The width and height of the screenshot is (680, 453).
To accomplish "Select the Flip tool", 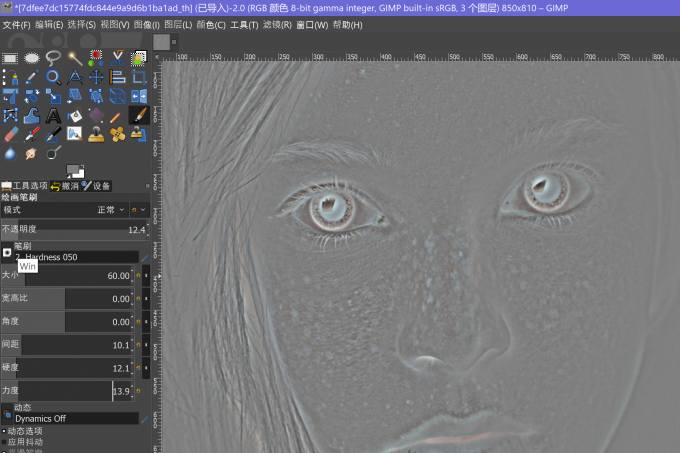I will pos(139,96).
